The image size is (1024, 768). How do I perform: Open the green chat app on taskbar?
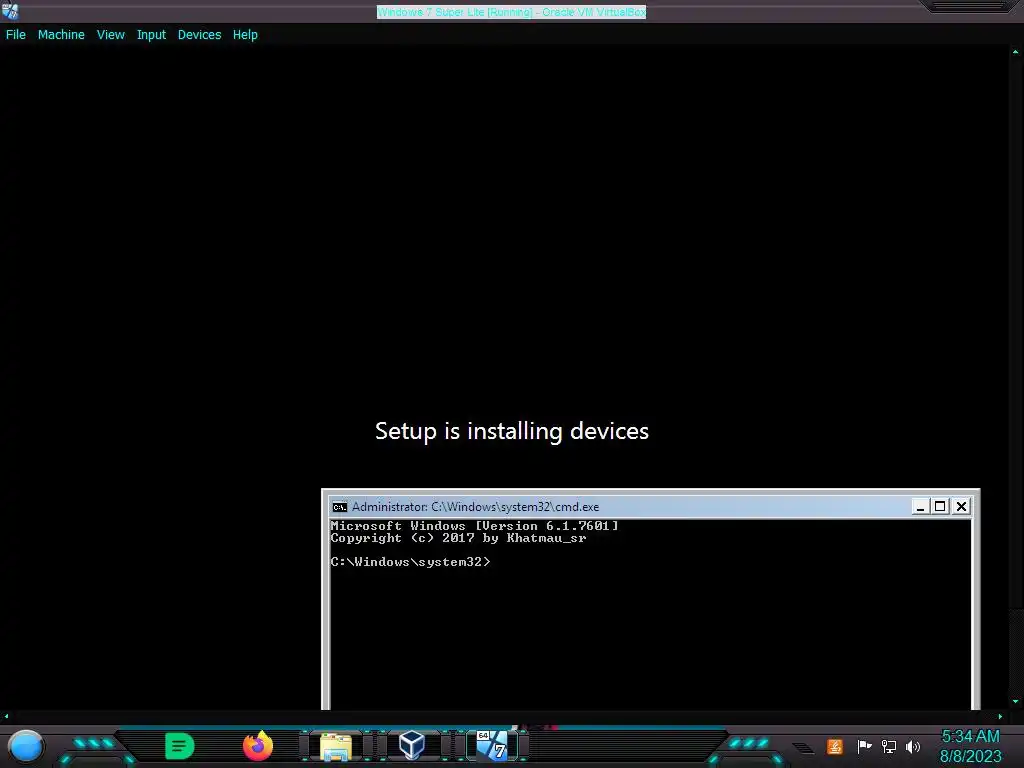pyautogui.click(x=180, y=746)
